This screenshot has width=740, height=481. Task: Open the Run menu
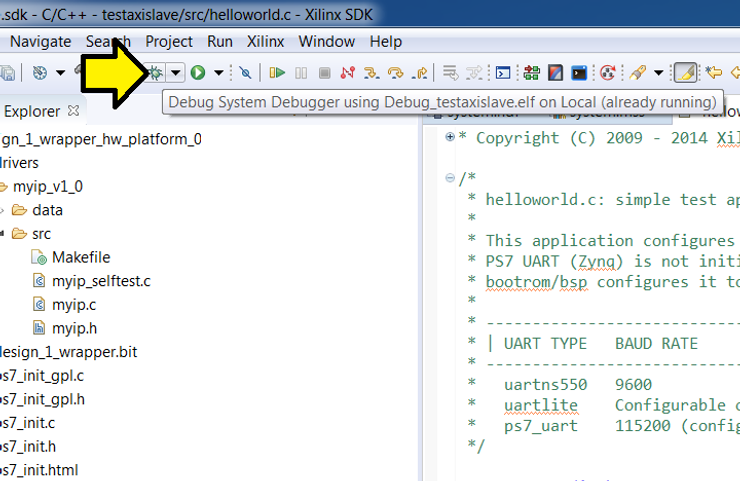(x=220, y=42)
